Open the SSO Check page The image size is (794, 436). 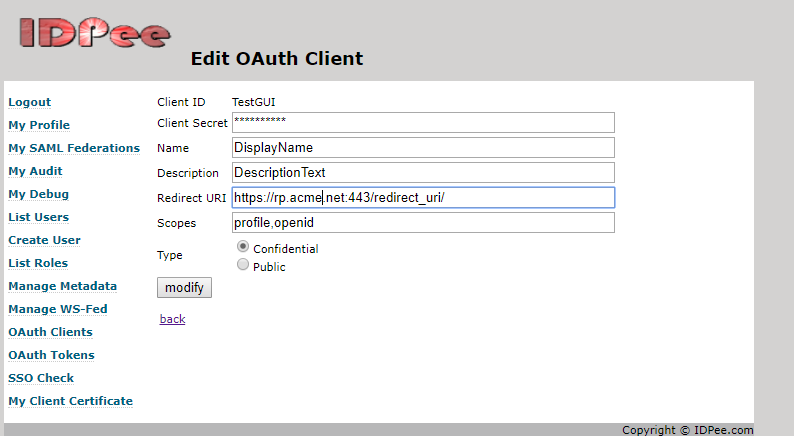[41, 378]
